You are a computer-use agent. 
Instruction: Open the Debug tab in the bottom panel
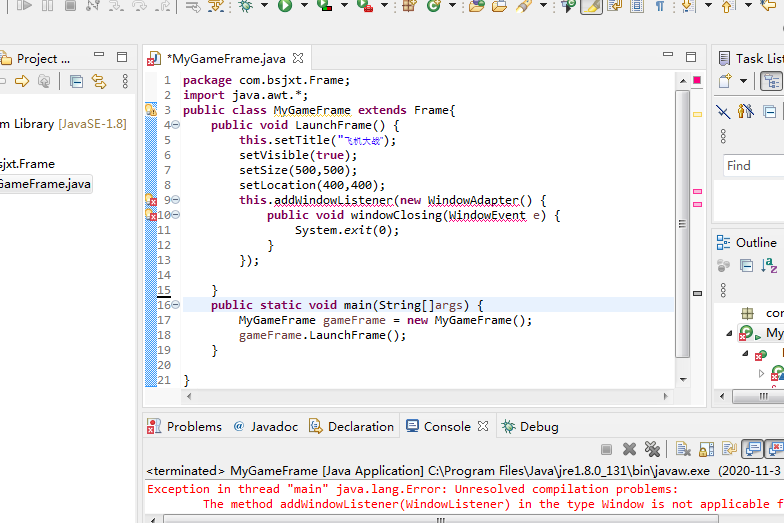tap(530, 426)
